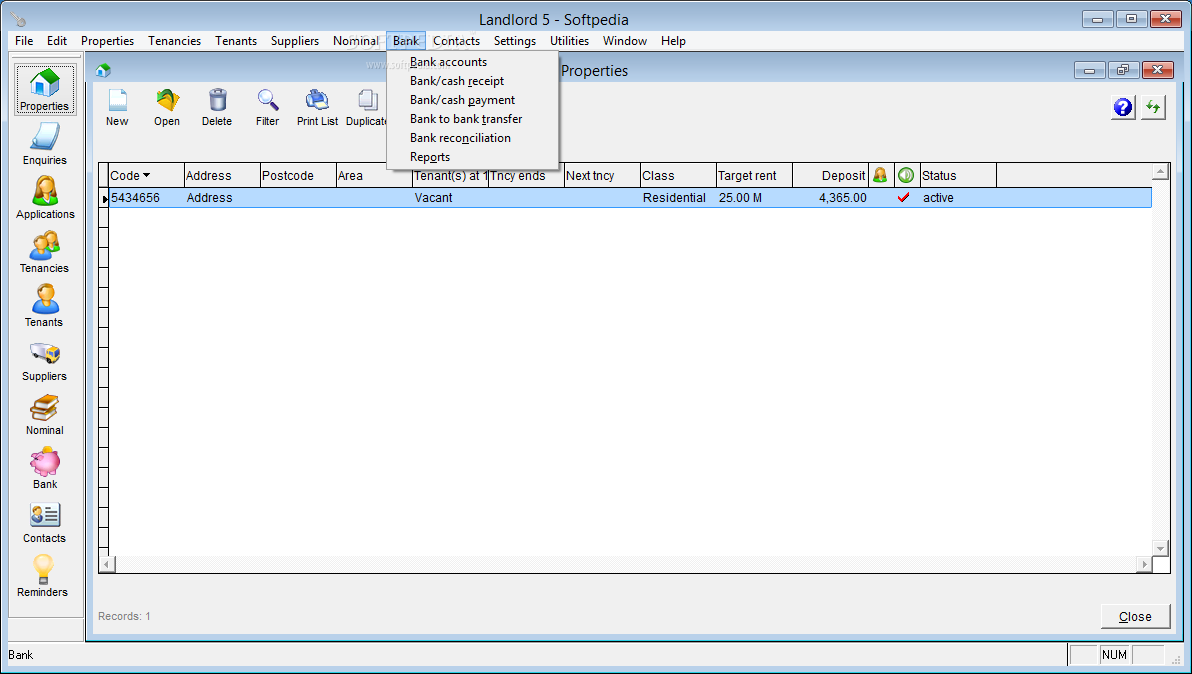Choose Bank/cash payment from menu
This screenshot has height=674, width=1192.
pos(462,100)
